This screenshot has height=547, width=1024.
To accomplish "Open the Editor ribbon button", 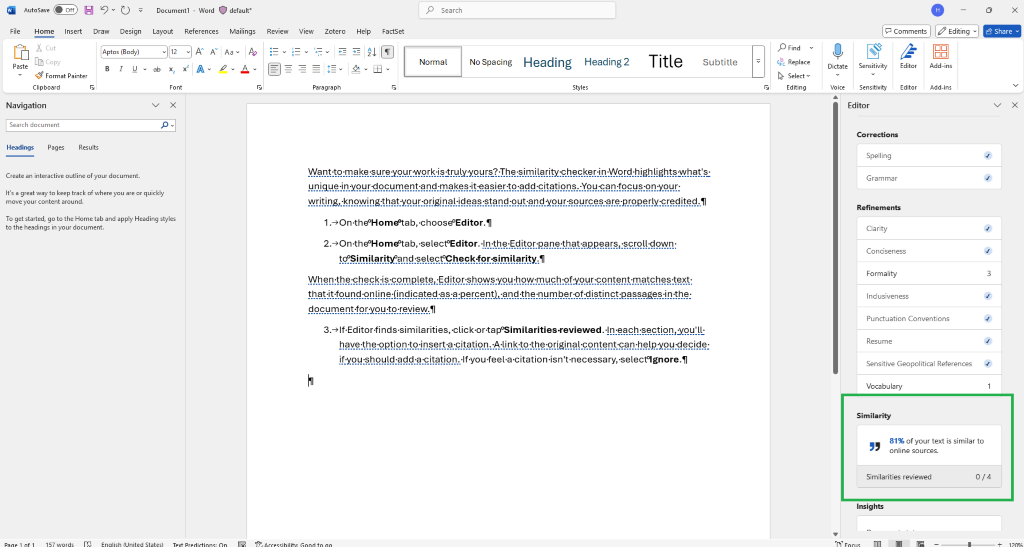I will coord(908,57).
